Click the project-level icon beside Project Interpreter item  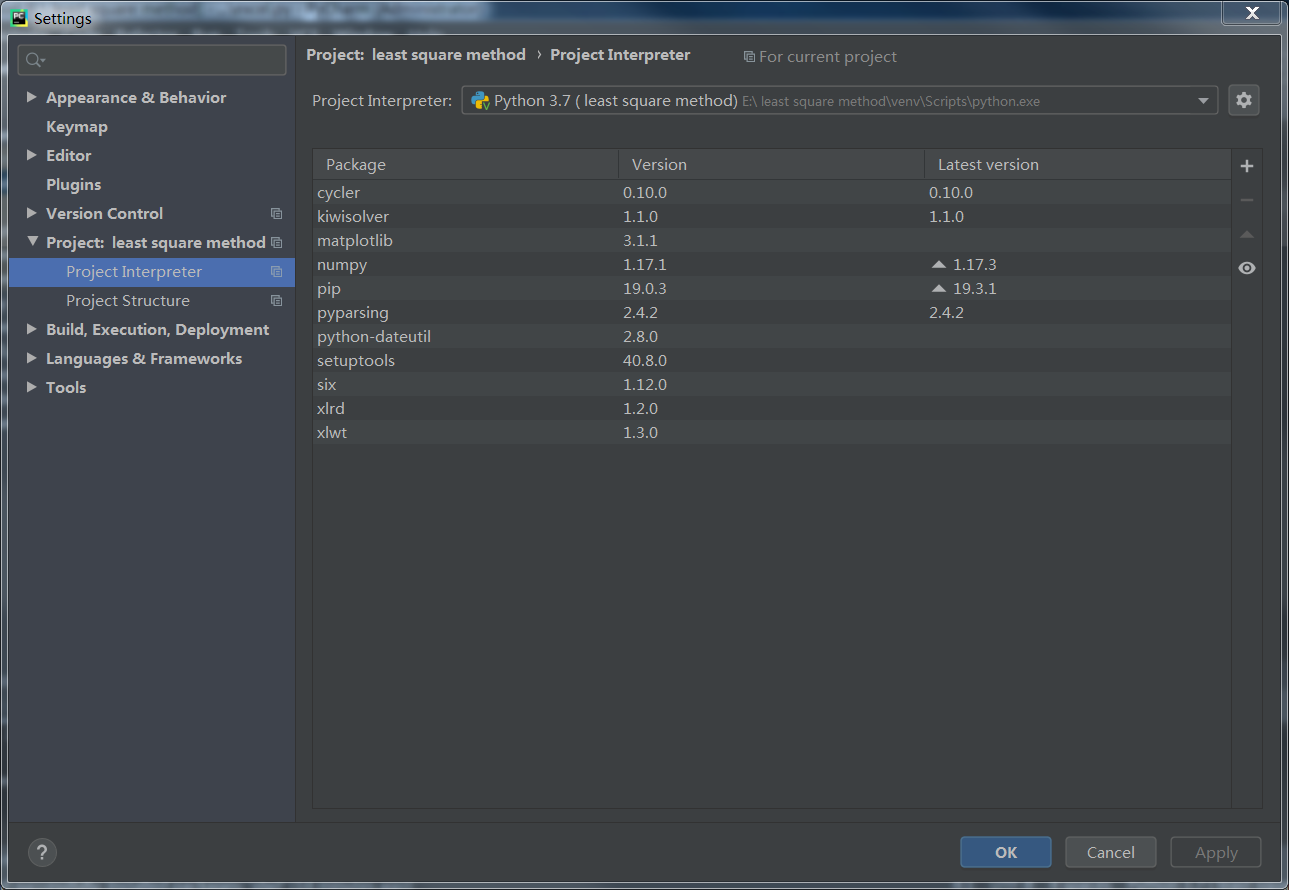tap(276, 272)
